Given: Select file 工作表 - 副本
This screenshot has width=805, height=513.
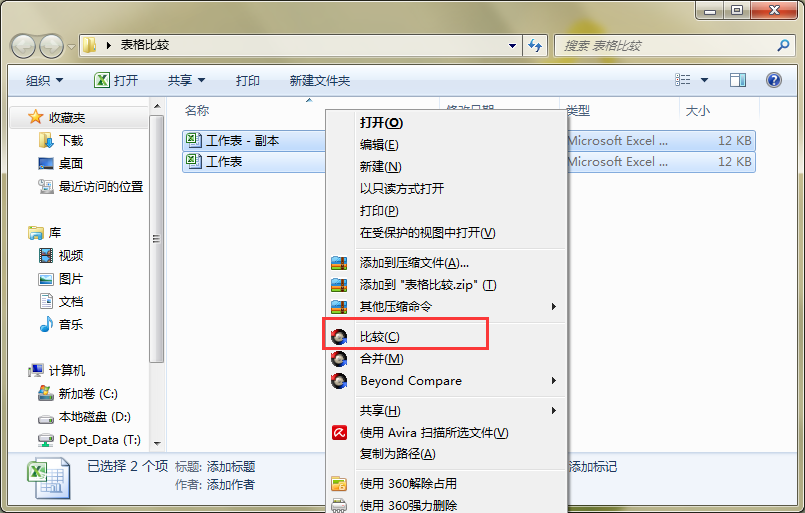Looking at the screenshot, I should coord(242,141).
